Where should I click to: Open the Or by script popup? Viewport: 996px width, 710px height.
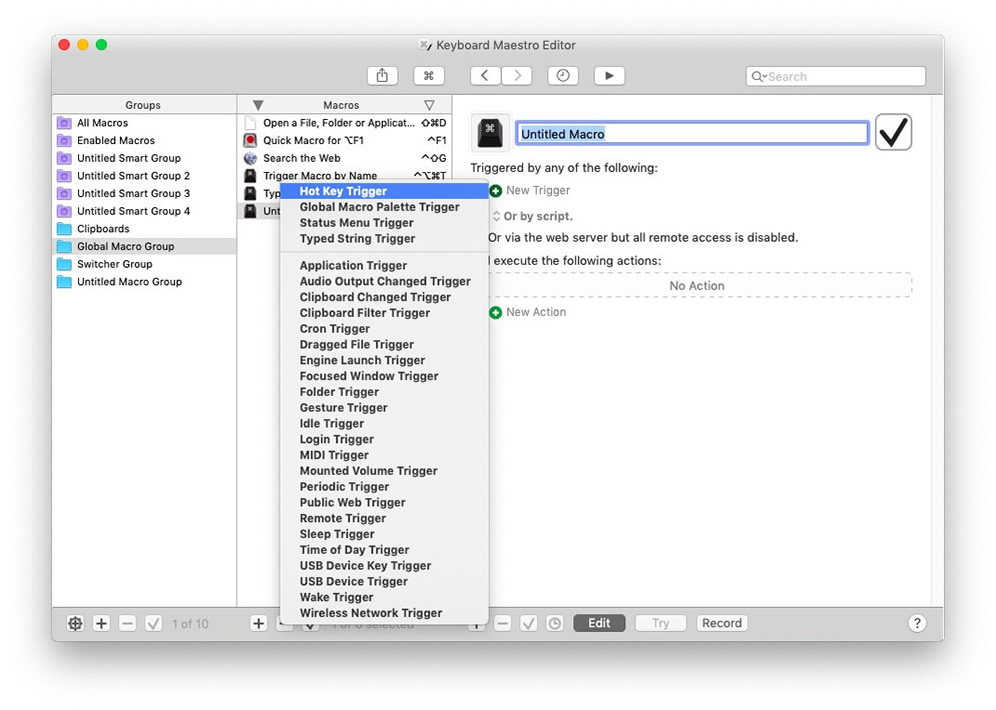[532, 216]
